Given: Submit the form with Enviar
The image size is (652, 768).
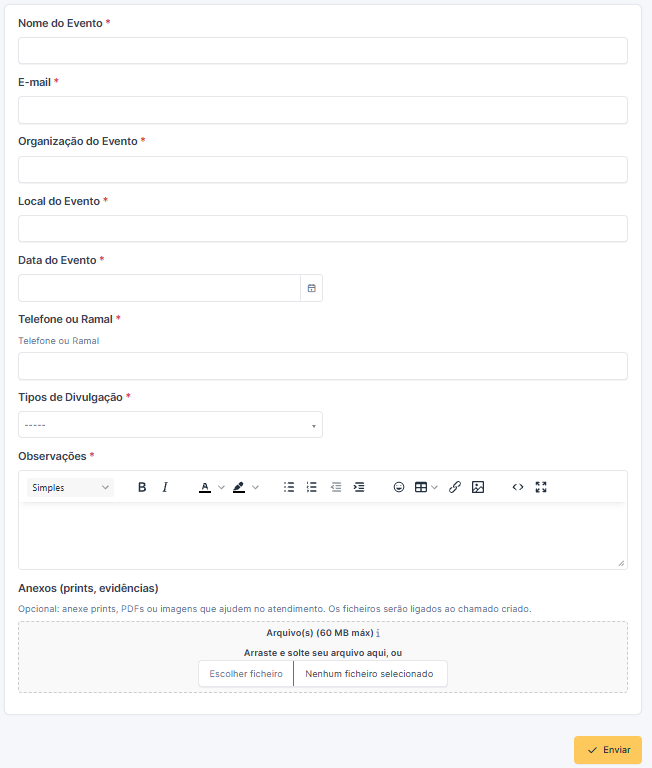Looking at the screenshot, I should [608, 750].
